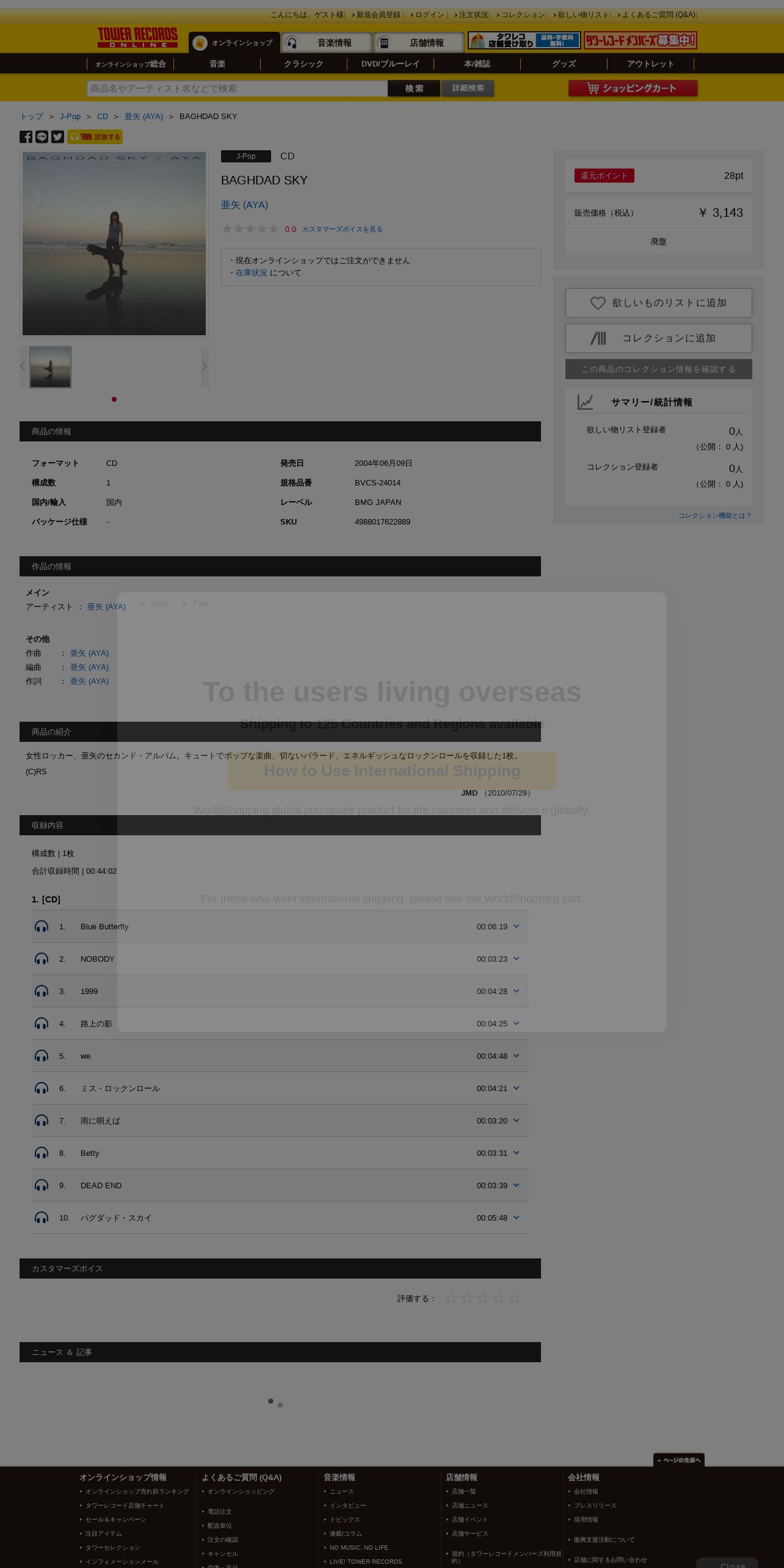Expand details for Betty track
This screenshot has height=1568, width=784.
(516, 1153)
